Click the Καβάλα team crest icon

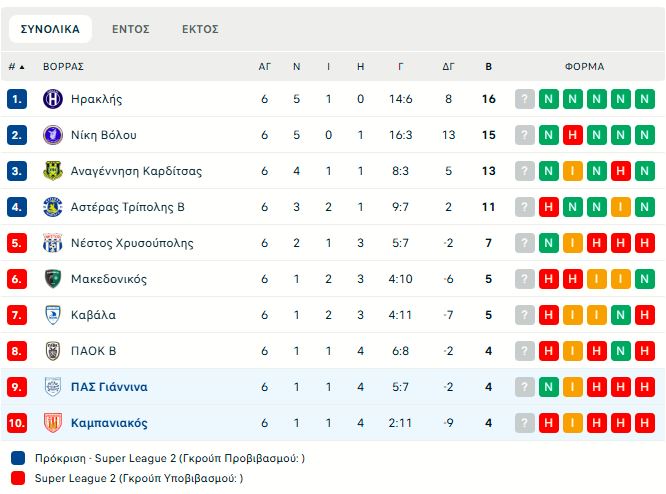[52, 315]
